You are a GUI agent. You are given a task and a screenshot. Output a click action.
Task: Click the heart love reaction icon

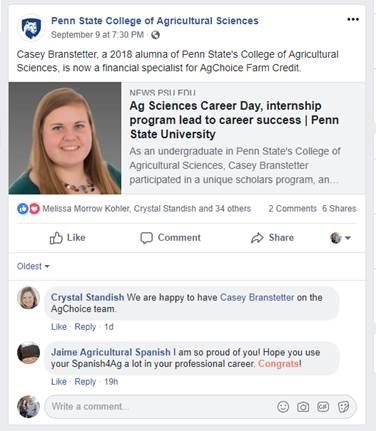pos(34,209)
